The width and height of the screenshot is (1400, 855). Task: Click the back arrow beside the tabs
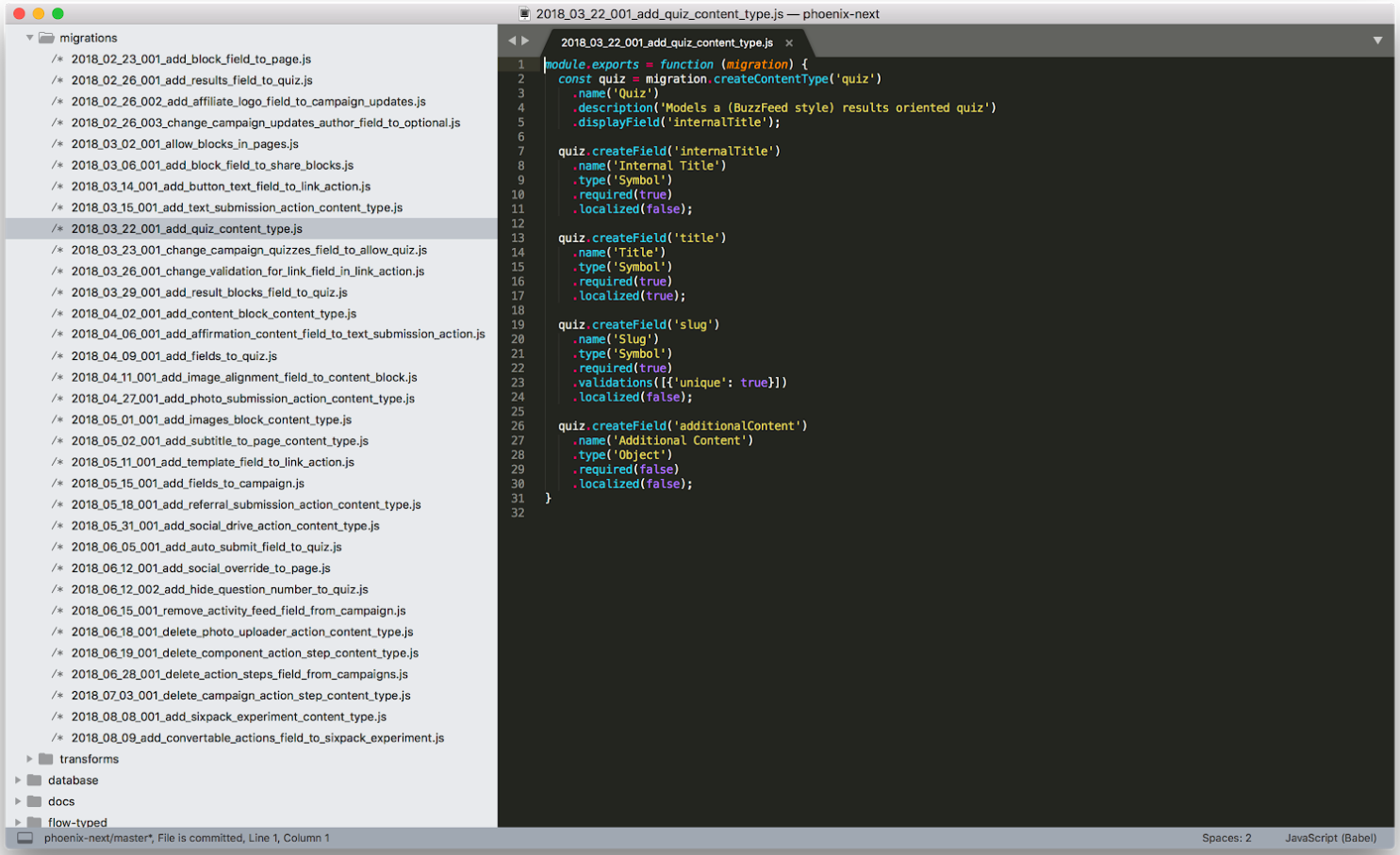[x=512, y=41]
